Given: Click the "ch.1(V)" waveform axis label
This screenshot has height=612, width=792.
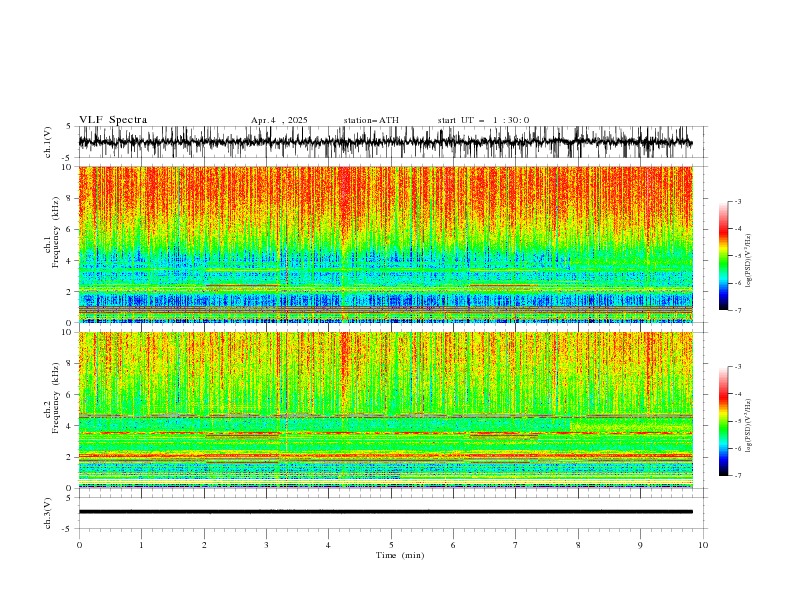Looking at the screenshot, I should pyautogui.click(x=48, y=142).
